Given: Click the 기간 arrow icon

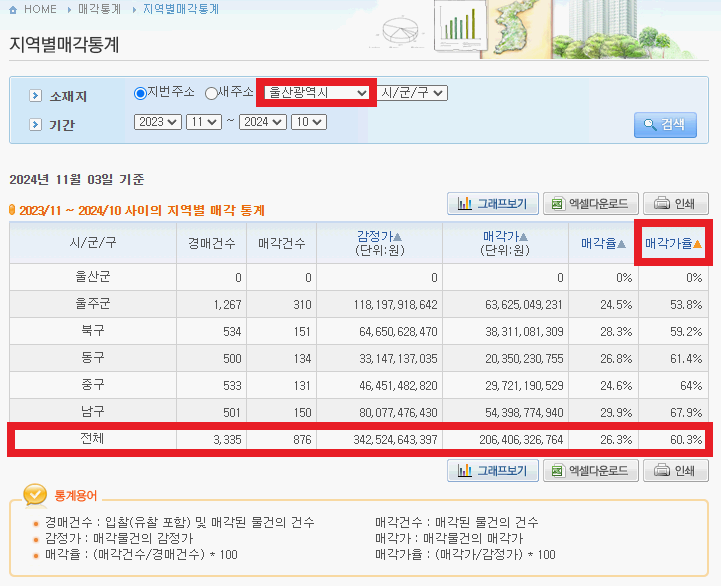Looking at the screenshot, I should pyautogui.click(x=35, y=125).
